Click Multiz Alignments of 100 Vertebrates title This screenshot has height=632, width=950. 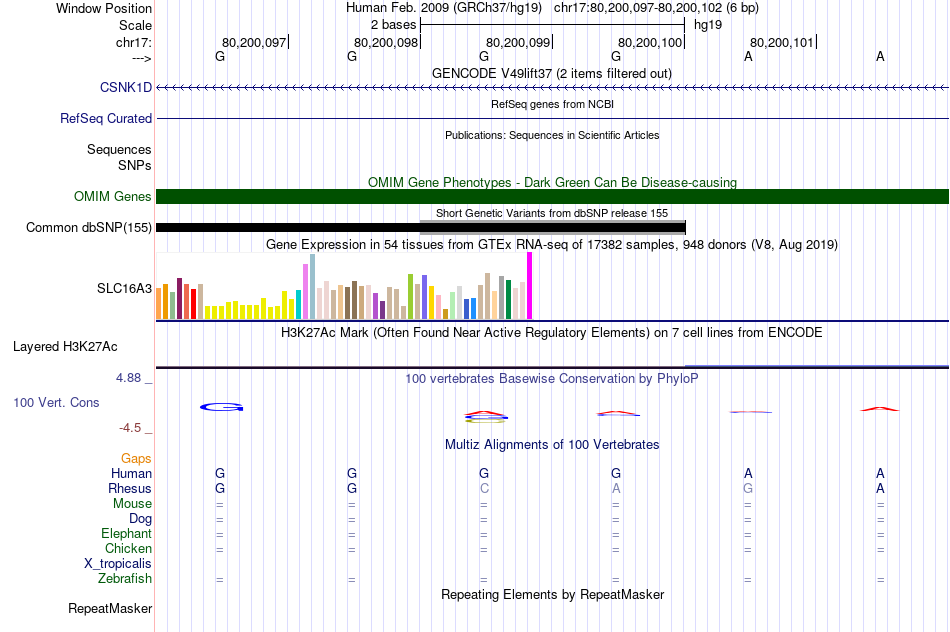point(552,445)
